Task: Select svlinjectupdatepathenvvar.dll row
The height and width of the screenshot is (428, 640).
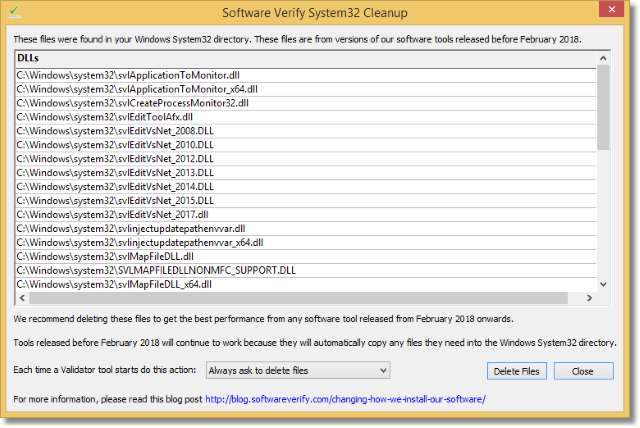Action: pos(306,228)
